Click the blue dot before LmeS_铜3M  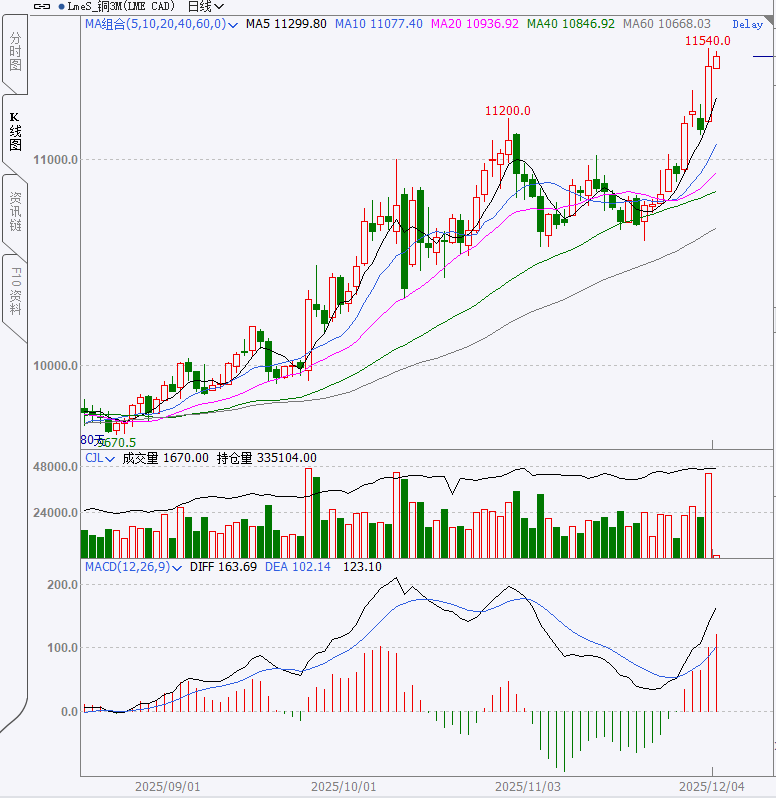pos(63,7)
